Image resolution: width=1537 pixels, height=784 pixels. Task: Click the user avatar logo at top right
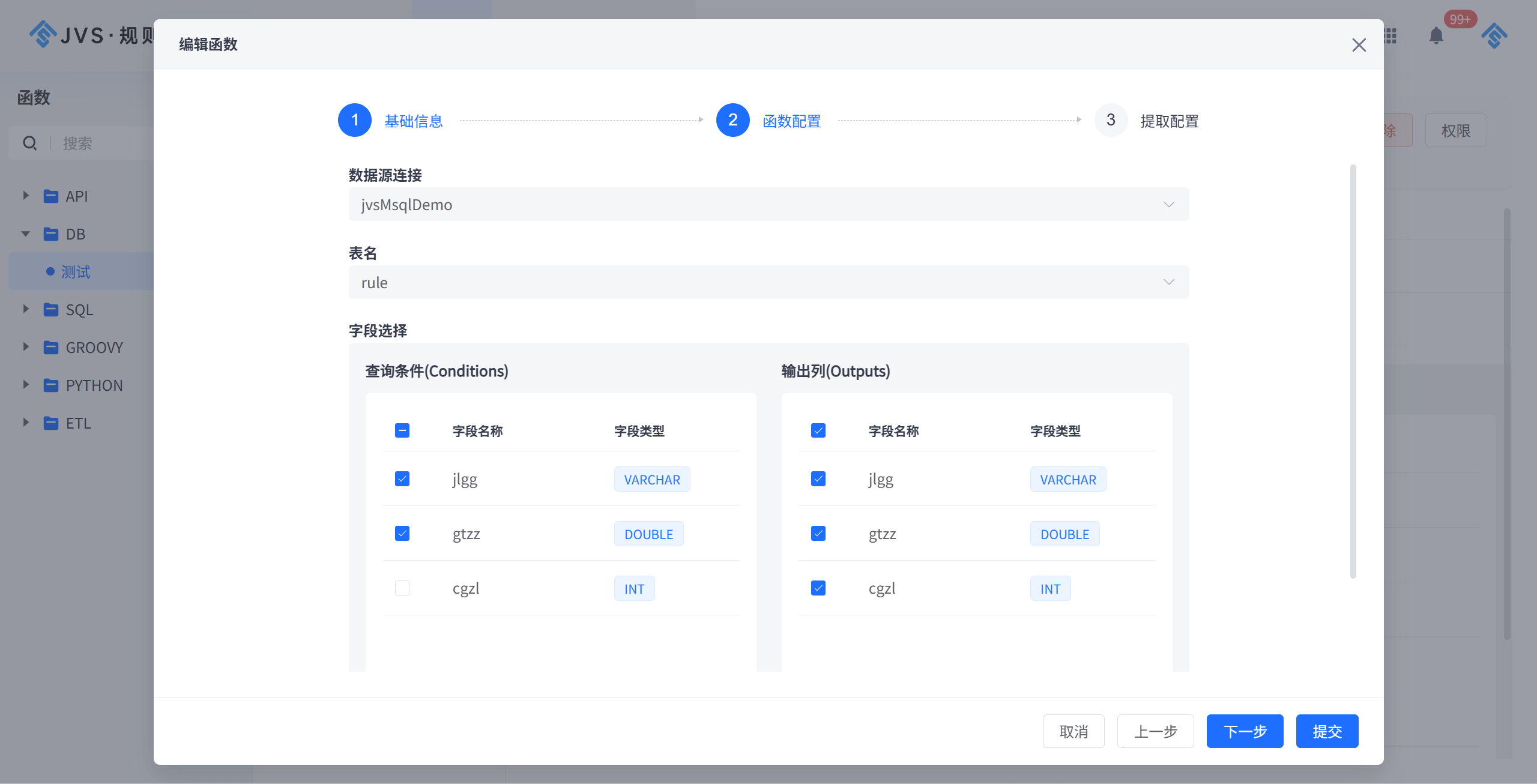(1494, 36)
